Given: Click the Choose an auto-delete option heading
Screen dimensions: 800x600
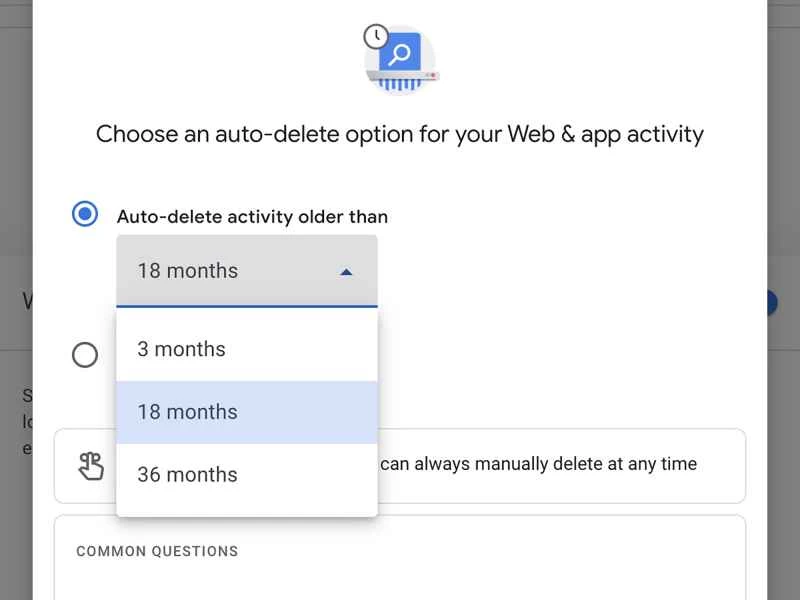Looking at the screenshot, I should click(400, 134).
